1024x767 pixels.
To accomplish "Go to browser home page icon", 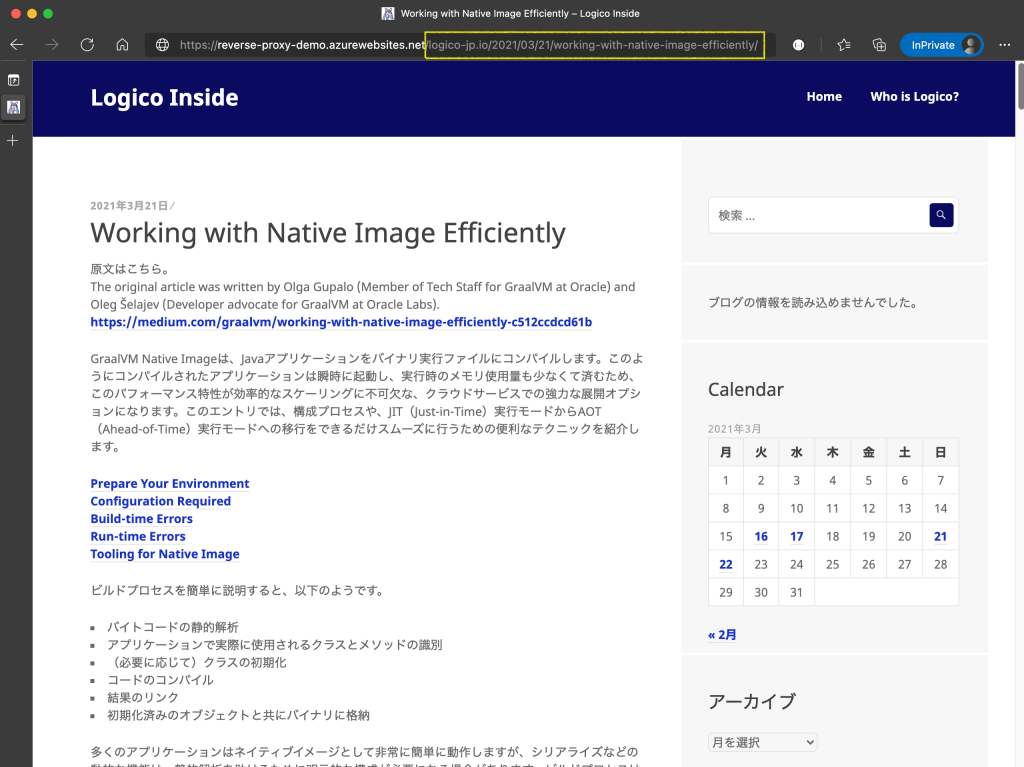I will (122, 45).
